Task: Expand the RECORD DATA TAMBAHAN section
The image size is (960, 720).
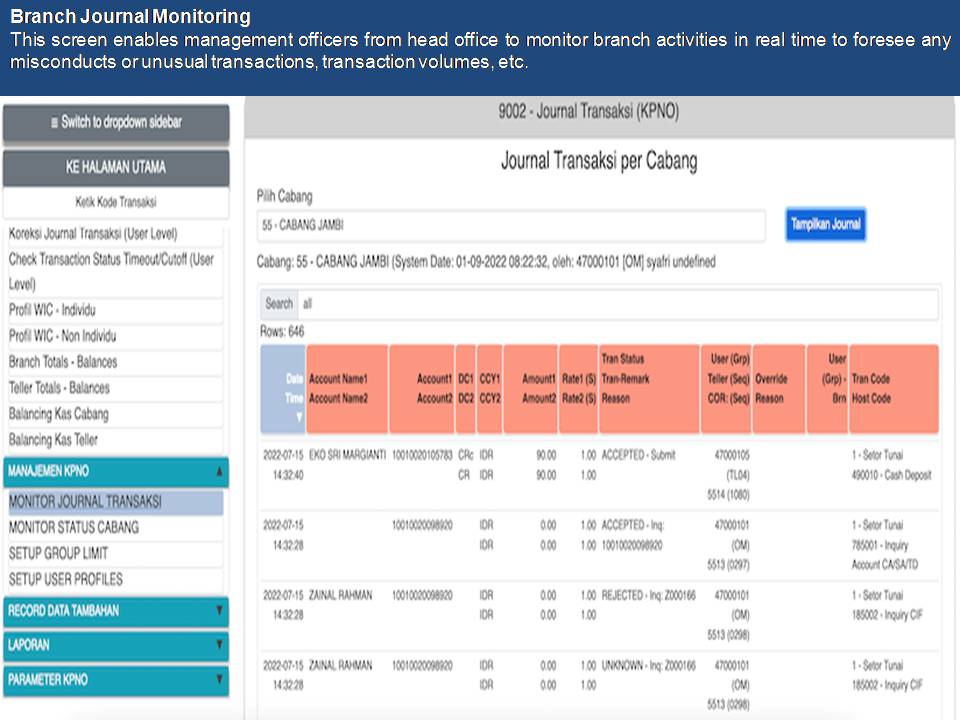Action: (x=116, y=610)
